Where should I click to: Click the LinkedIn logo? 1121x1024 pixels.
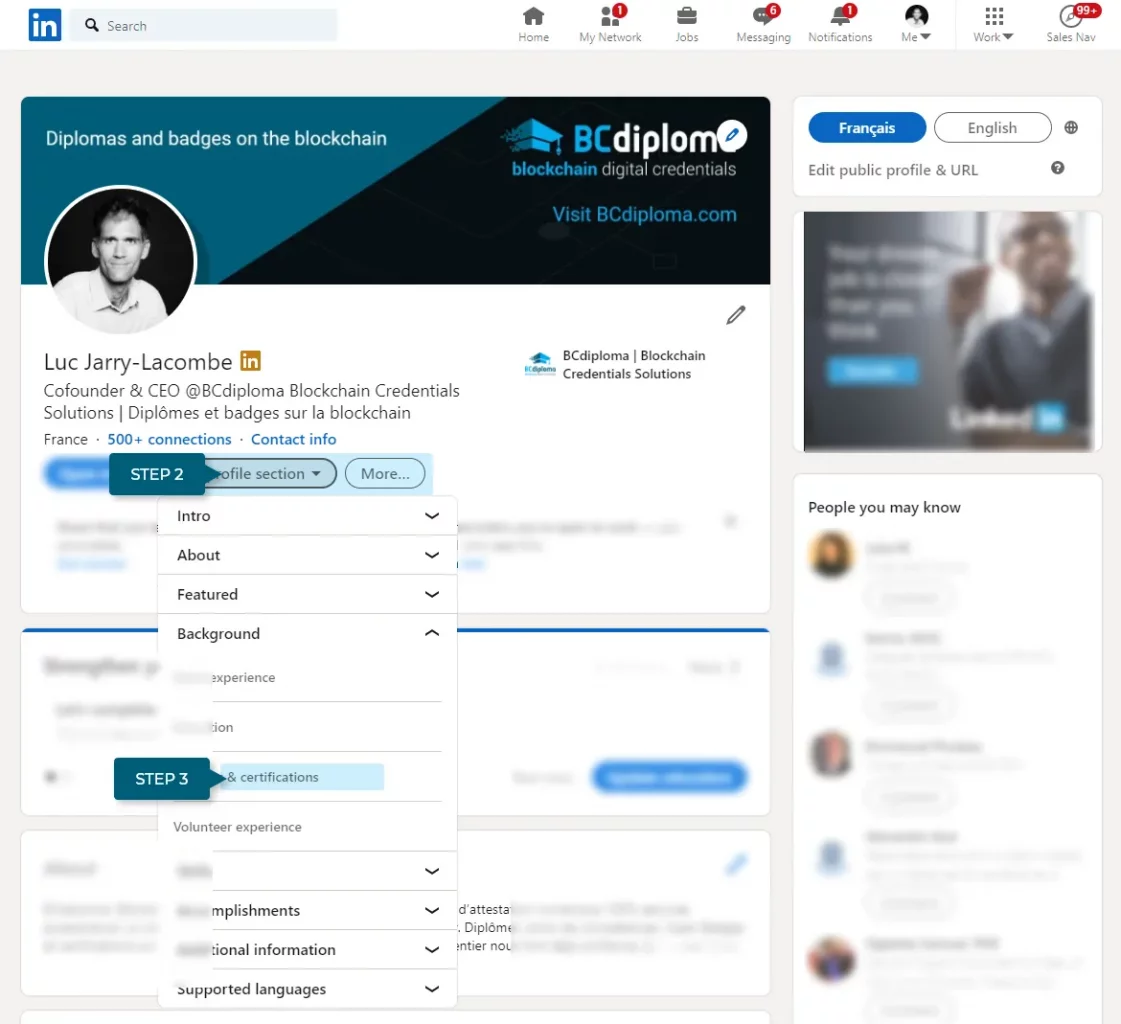(x=44, y=25)
